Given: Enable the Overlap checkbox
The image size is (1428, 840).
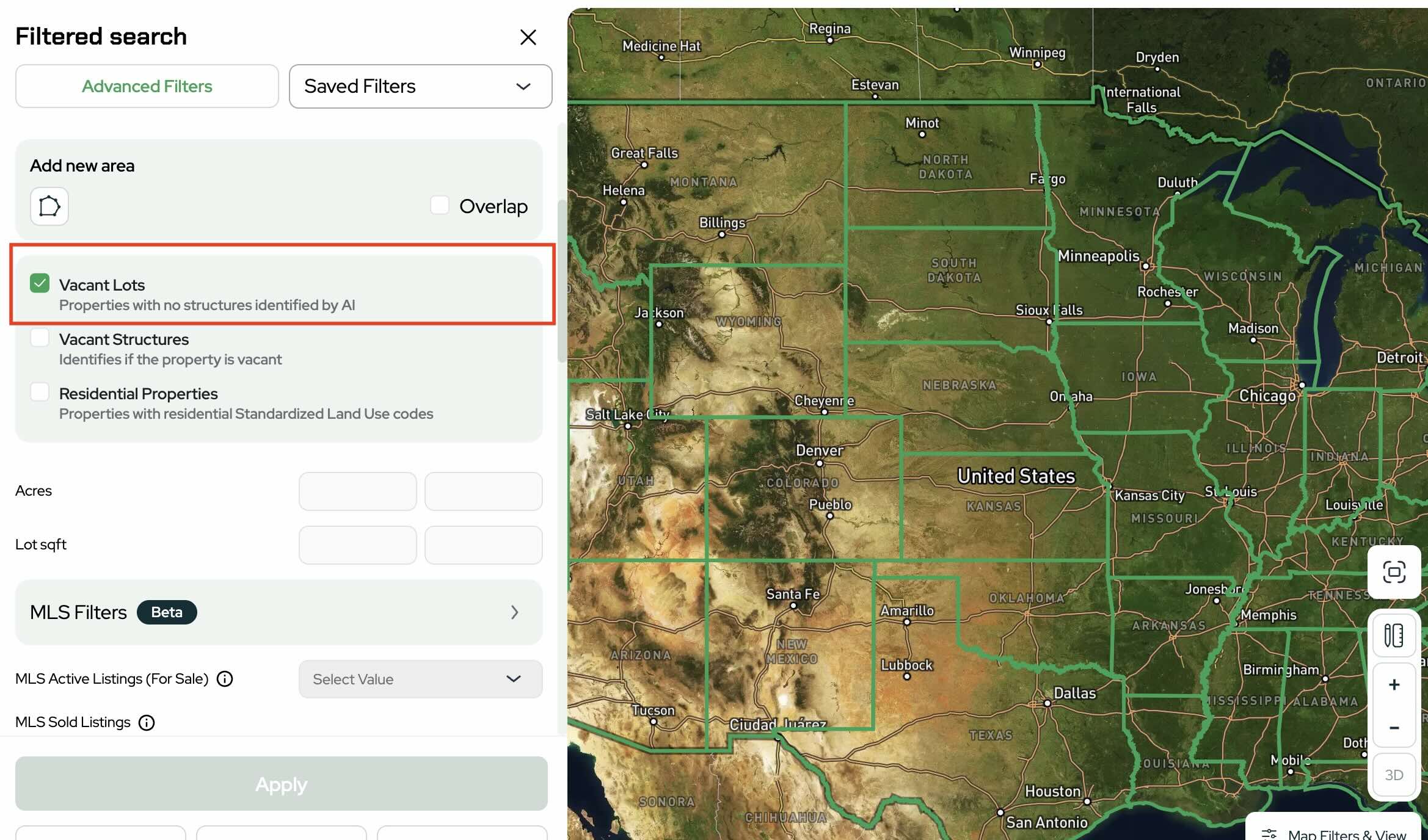Looking at the screenshot, I should point(440,205).
